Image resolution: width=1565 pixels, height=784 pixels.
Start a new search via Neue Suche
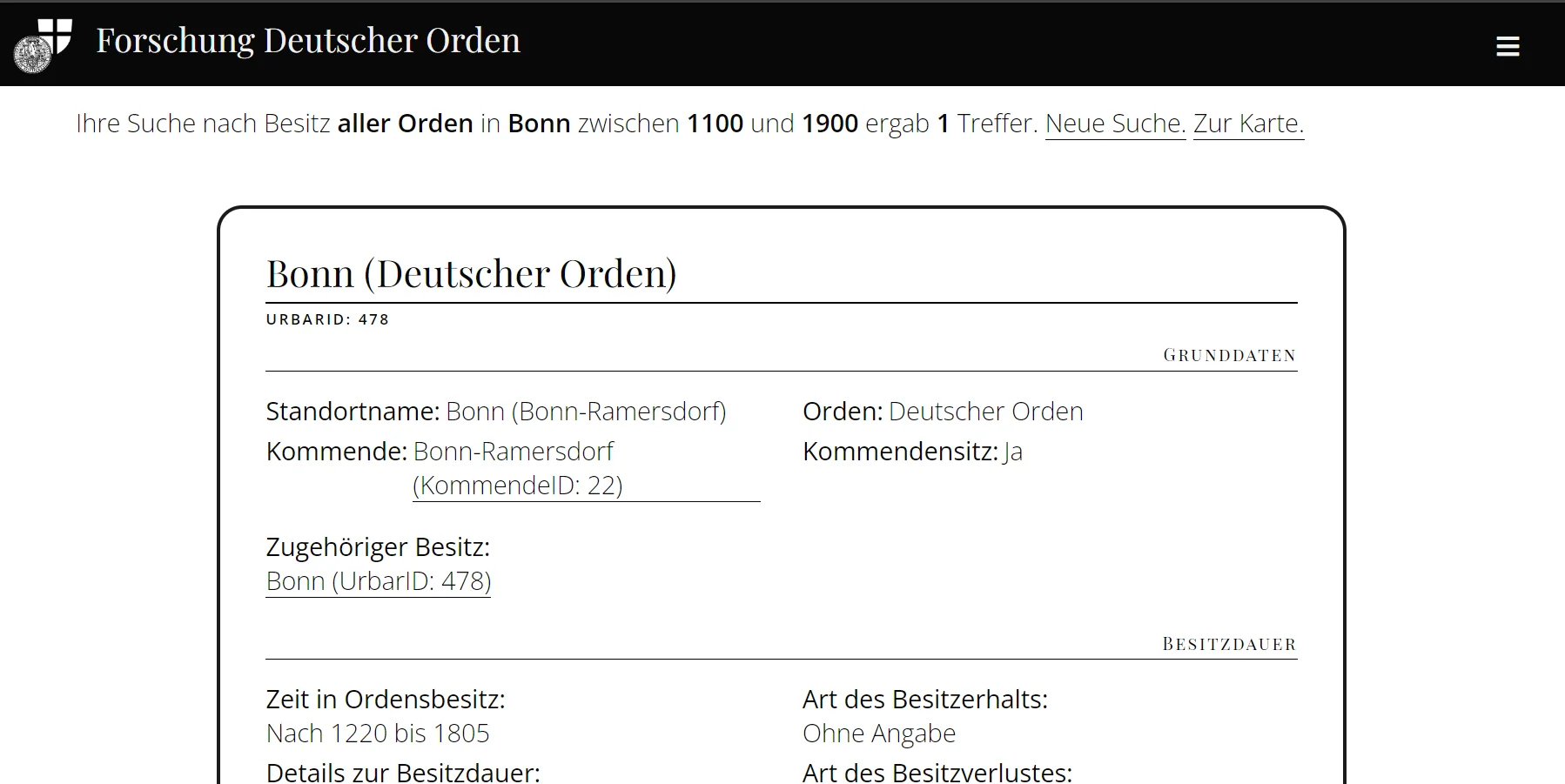(1115, 124)
